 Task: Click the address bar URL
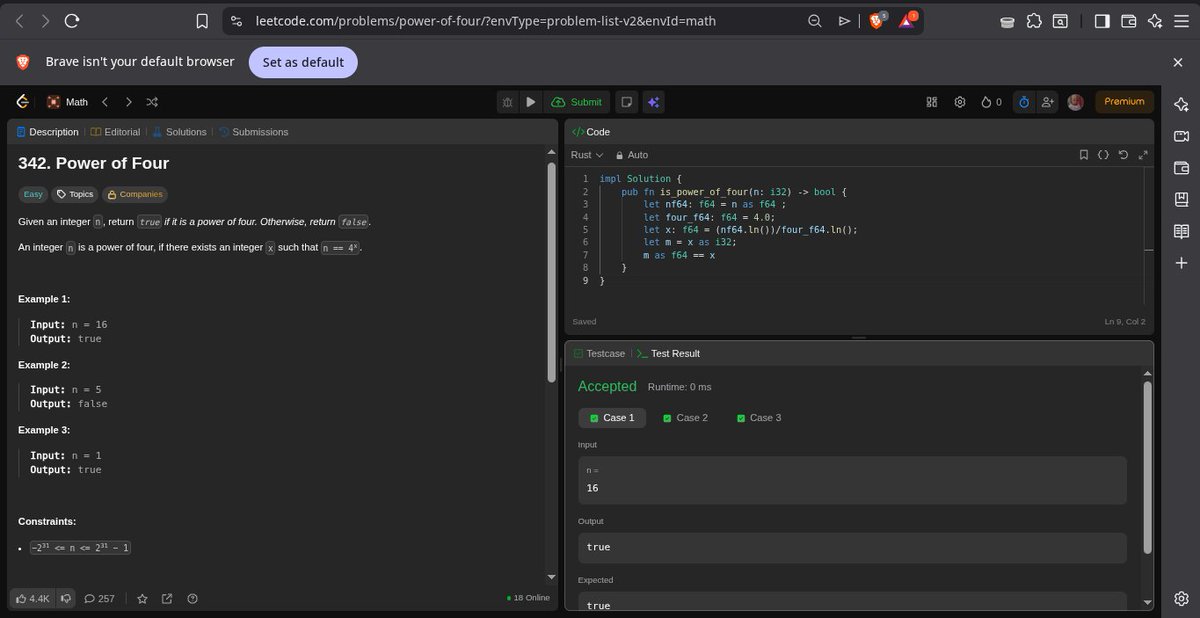click(x=485, y=20)
